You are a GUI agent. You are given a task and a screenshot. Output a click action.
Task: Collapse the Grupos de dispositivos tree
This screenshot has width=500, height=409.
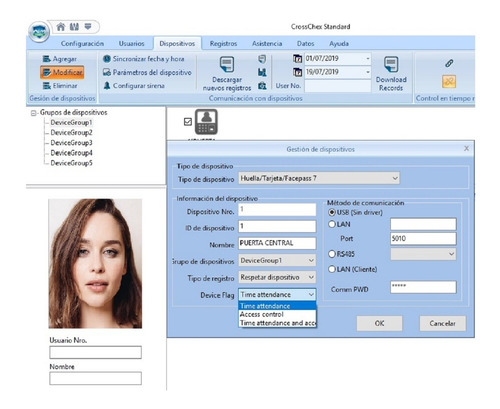33,113
